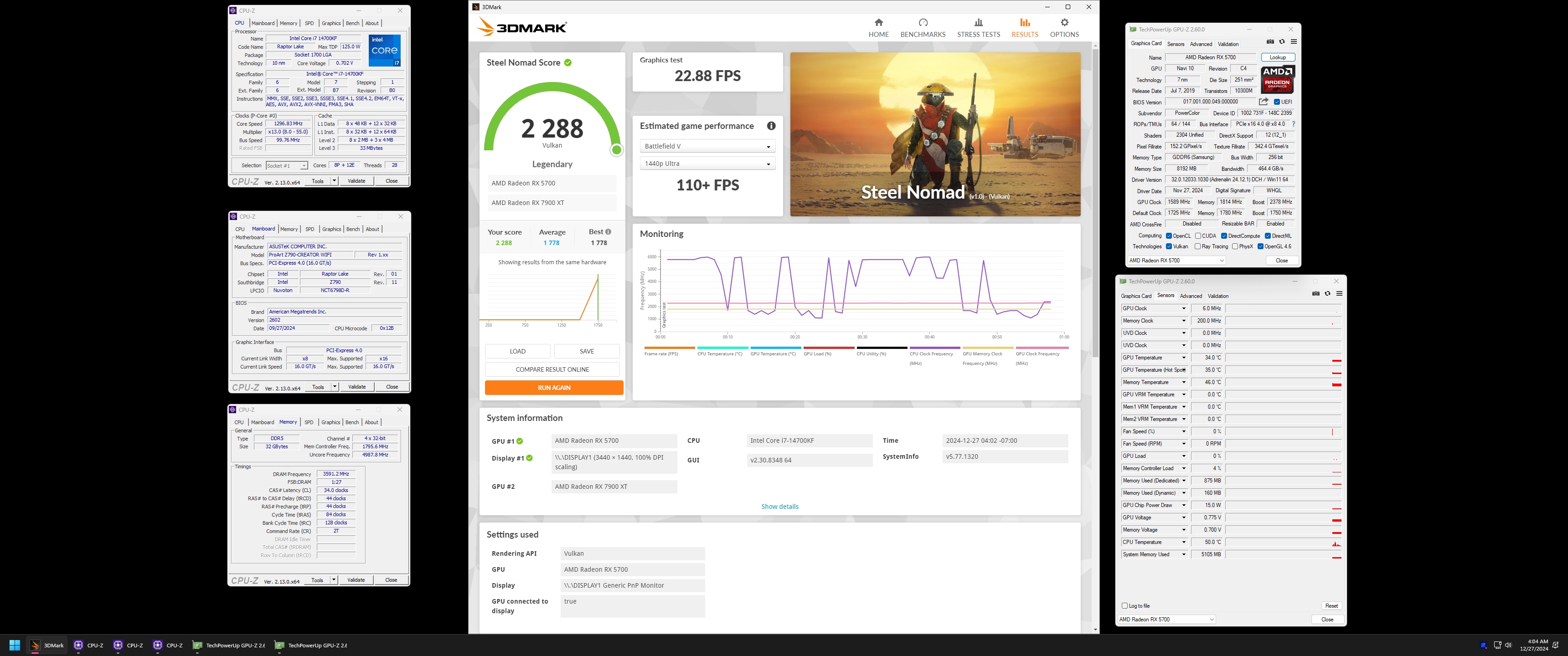The width and height of the screenshot is (1568, 656).
Task: Click GPU Load (%) legend color bar
Action: tap(828, 348)
